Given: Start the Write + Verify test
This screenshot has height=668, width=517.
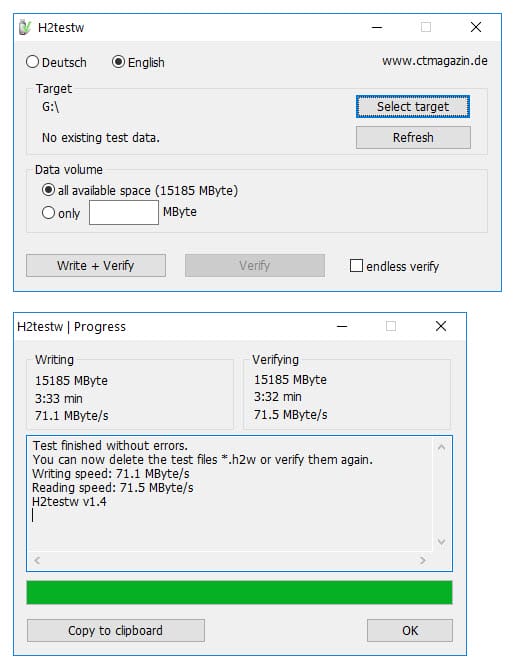Looking at the screenshot, I should pos(96,265).
